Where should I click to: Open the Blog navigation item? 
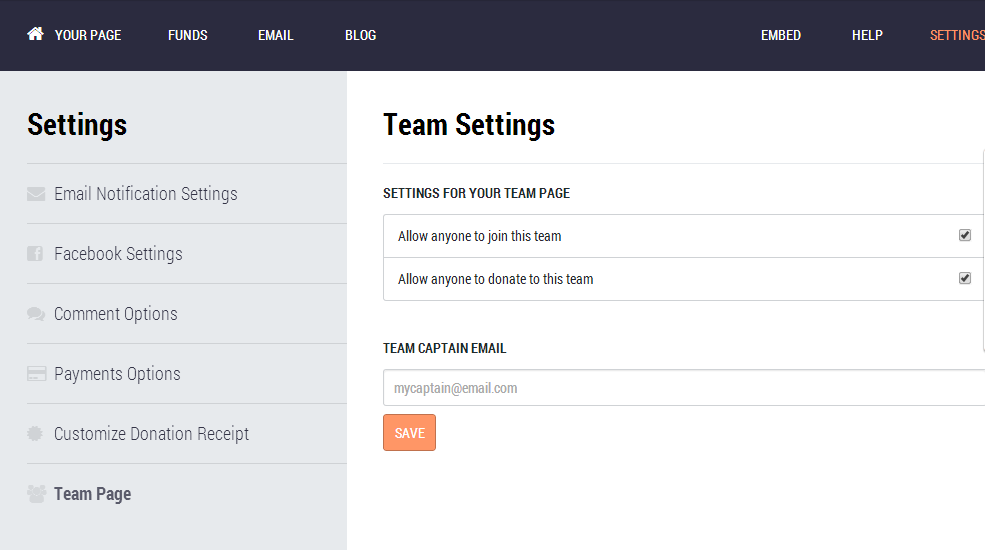coord(361,35)
